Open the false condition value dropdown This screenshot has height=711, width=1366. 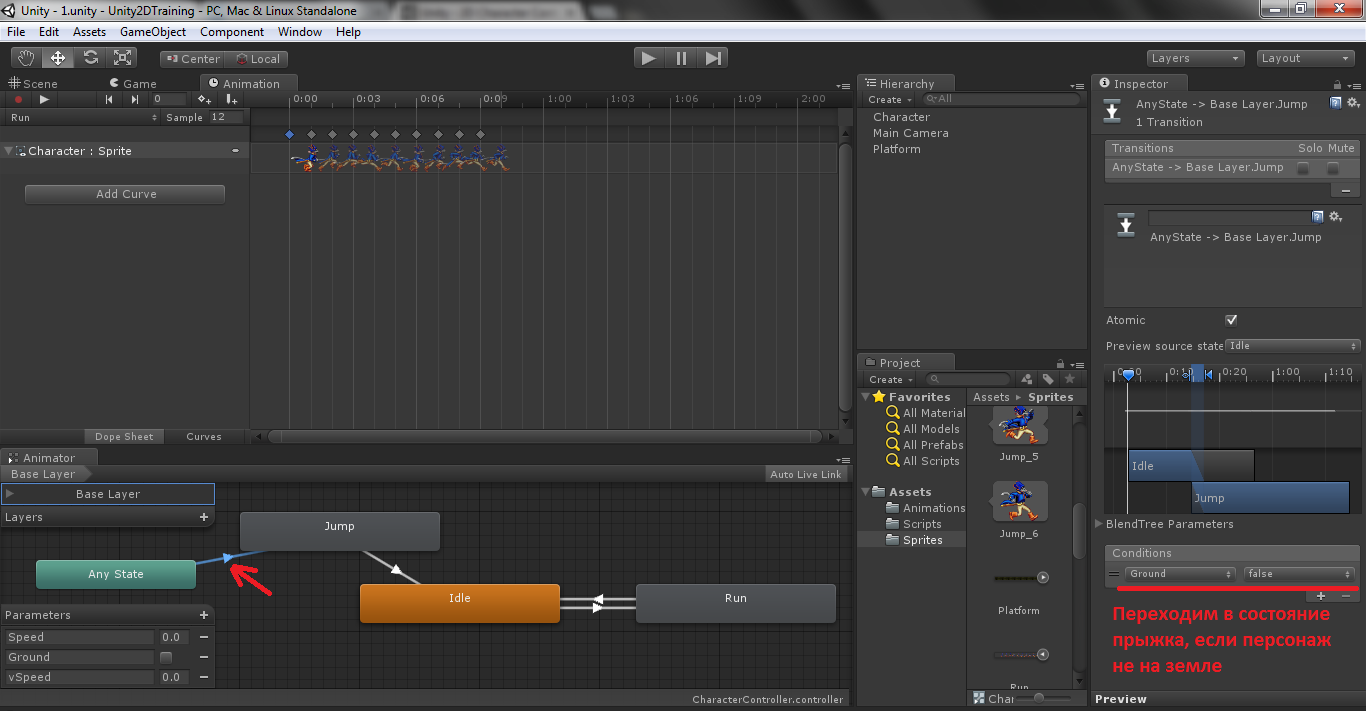click(1299, 574)
